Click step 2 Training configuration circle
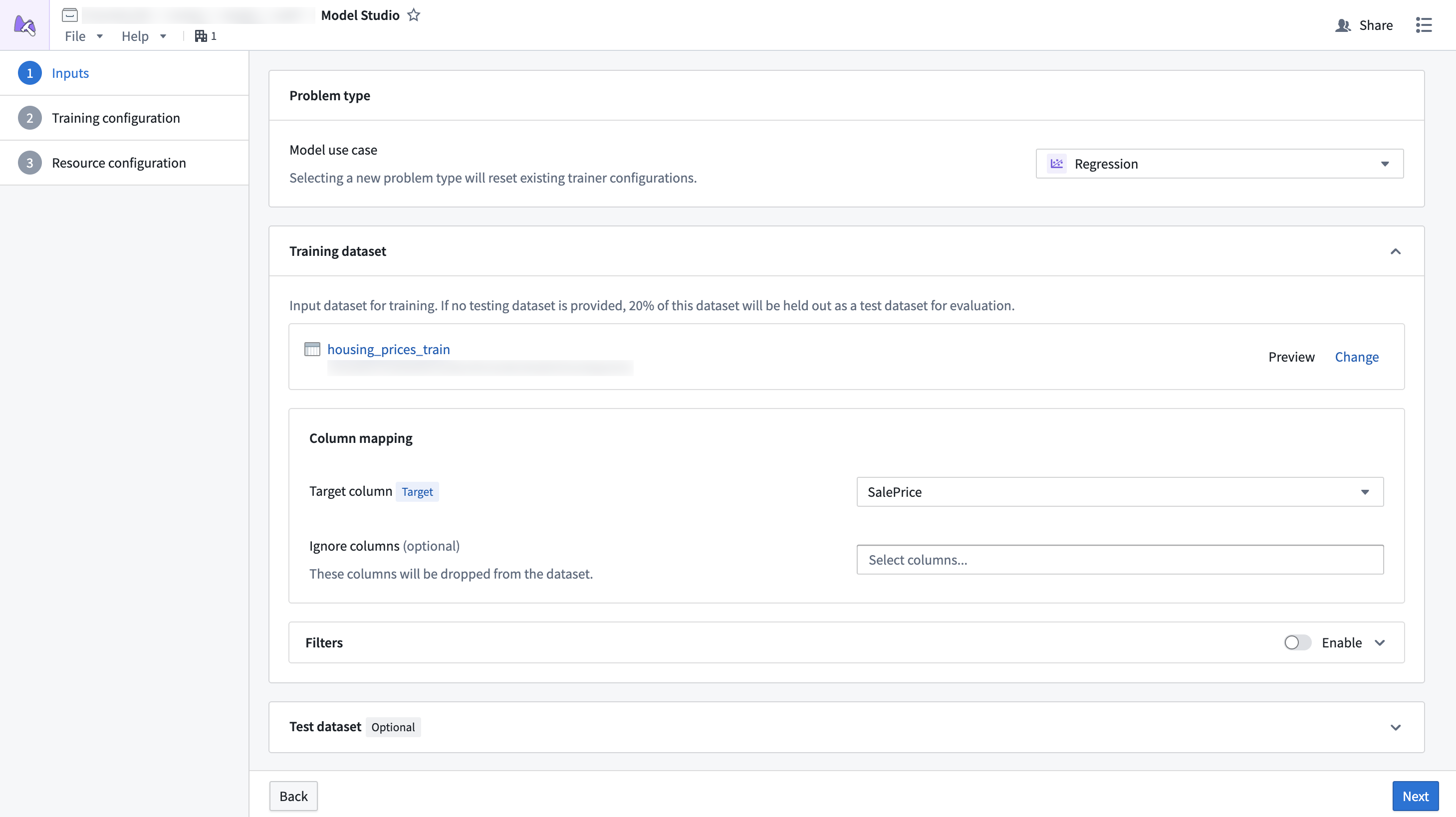1456x817 pixels. 30,118
